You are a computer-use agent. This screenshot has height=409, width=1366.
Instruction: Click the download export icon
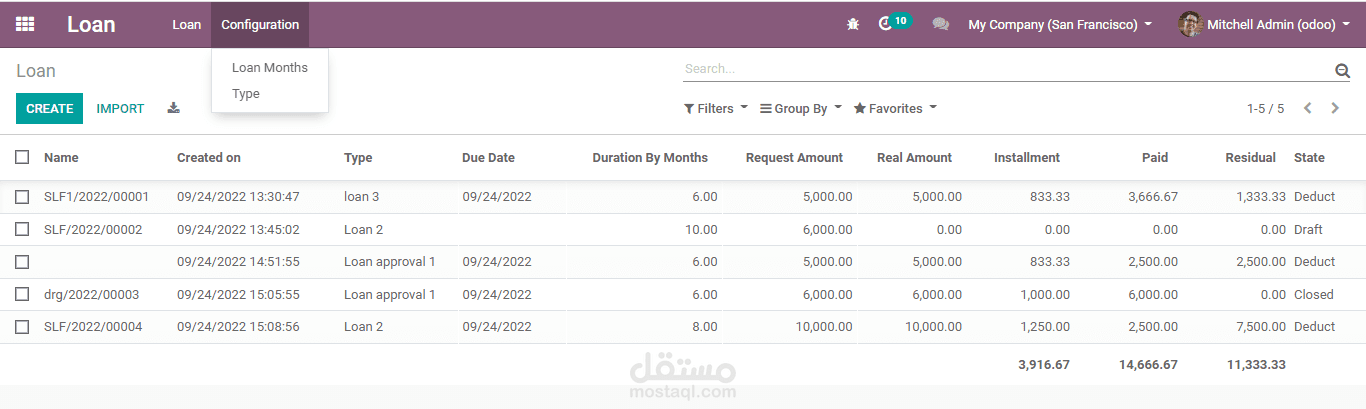tap(173, 108)
